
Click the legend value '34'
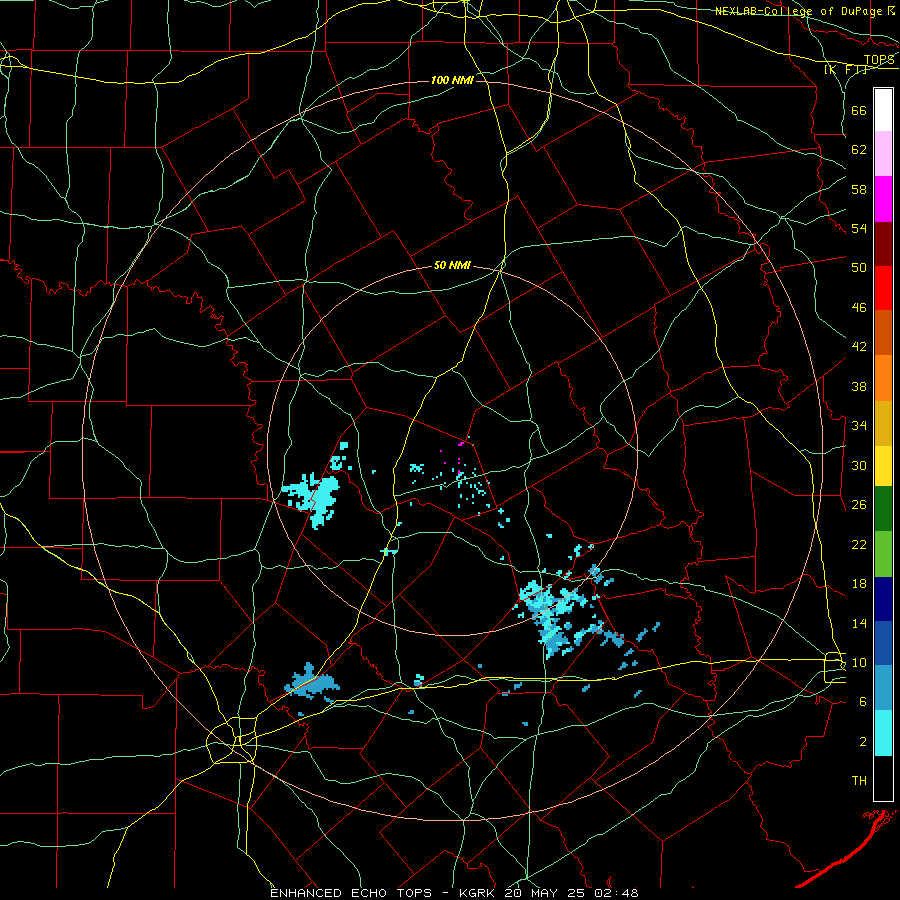point(859,426)
